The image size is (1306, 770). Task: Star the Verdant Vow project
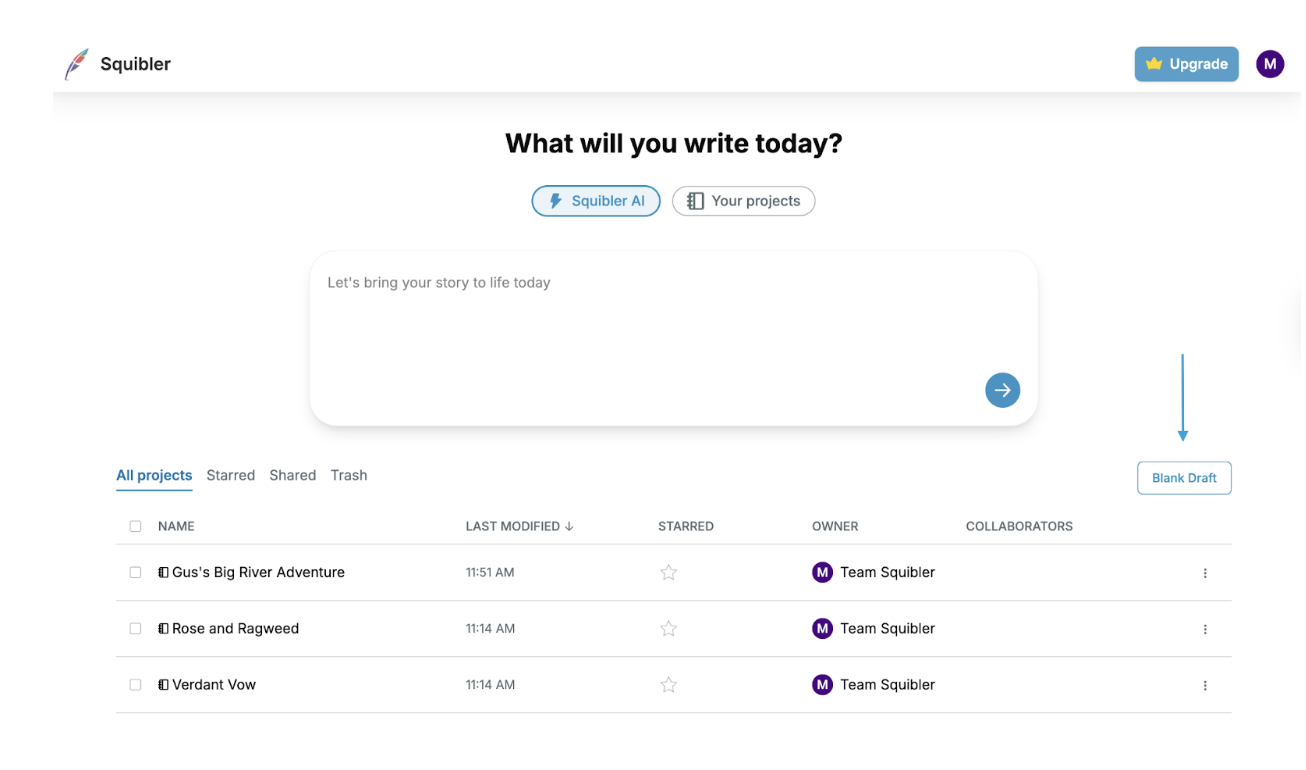[669, 684]
